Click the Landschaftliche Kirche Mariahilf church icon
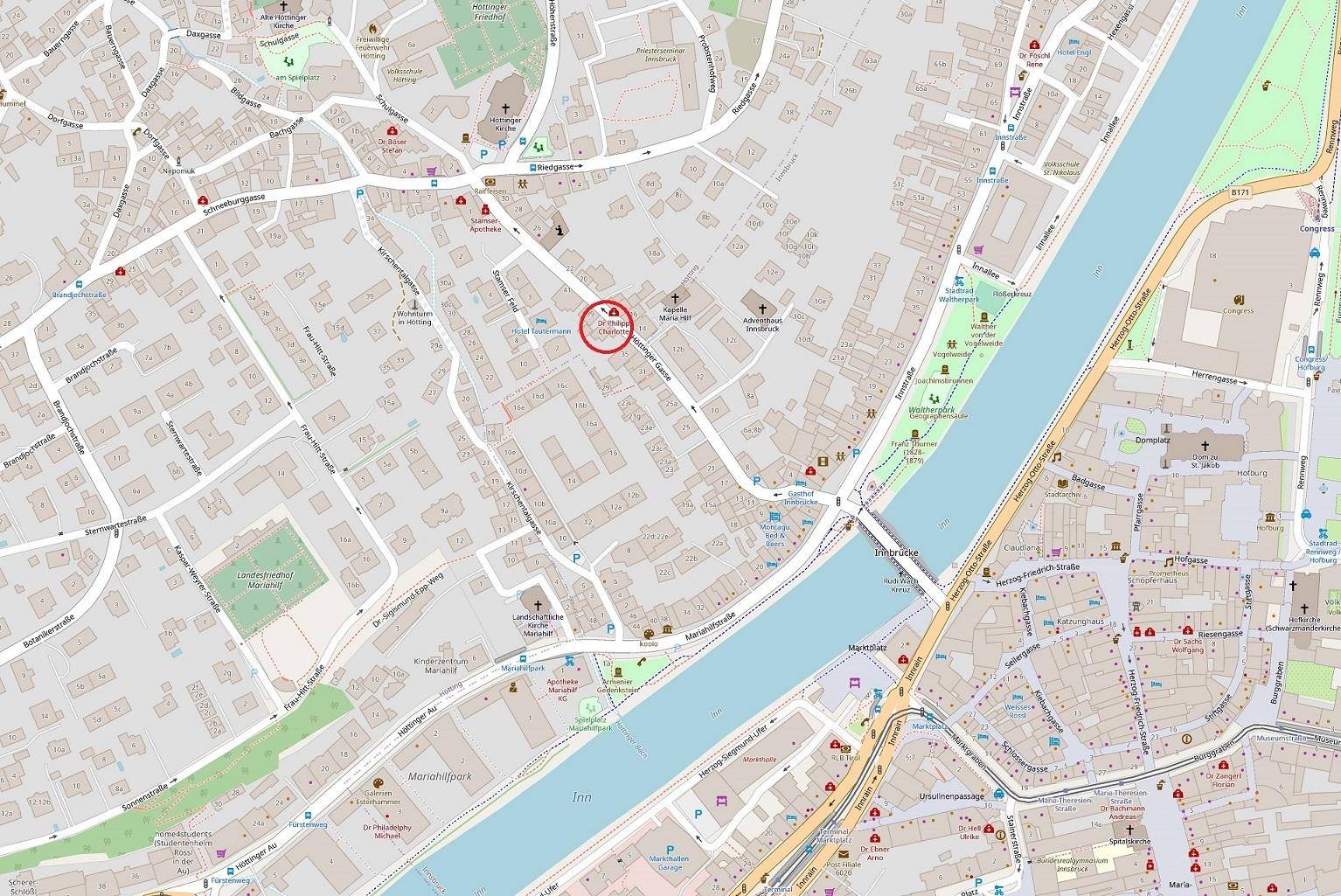Viewport: 1341px width, 896px height. 537,604
